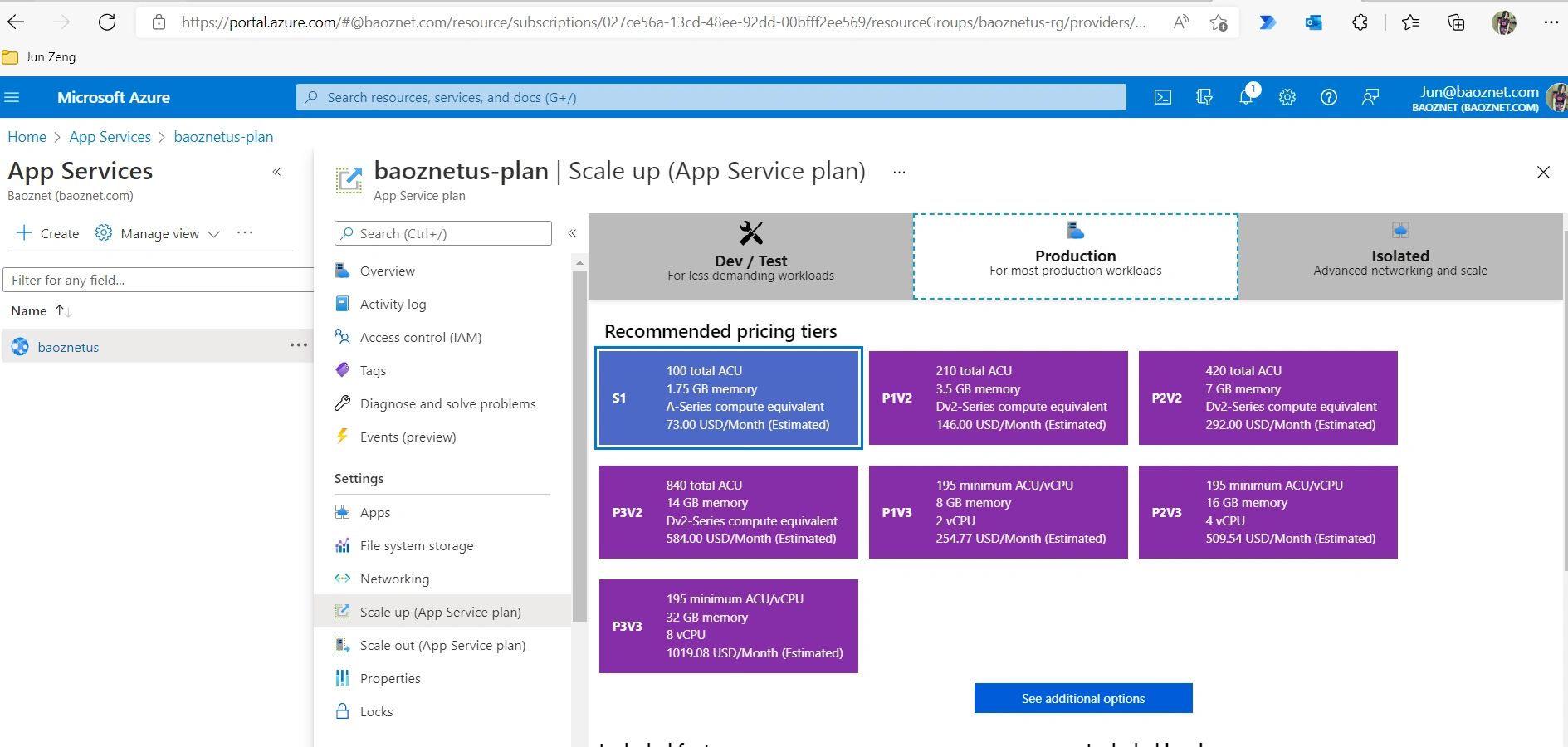The image size is (1568, 747).
Task: Select the P1V2 pricing tier
Action: point(997,398)
